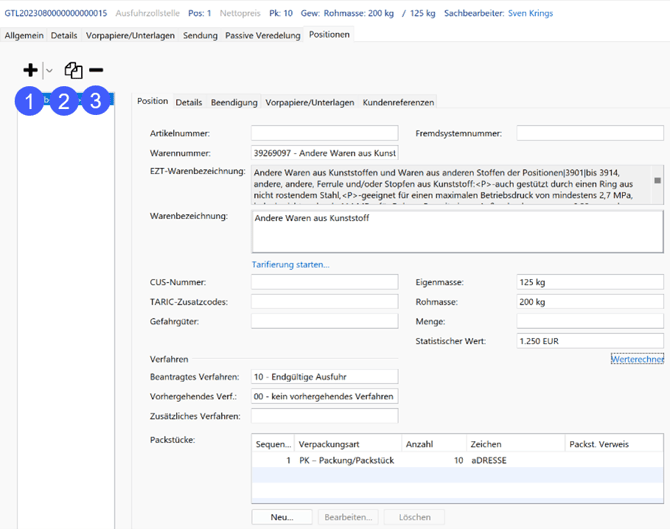670x529 pixels.
Task: Select PK – Packung/Packstück row
Action: [458, 460]
